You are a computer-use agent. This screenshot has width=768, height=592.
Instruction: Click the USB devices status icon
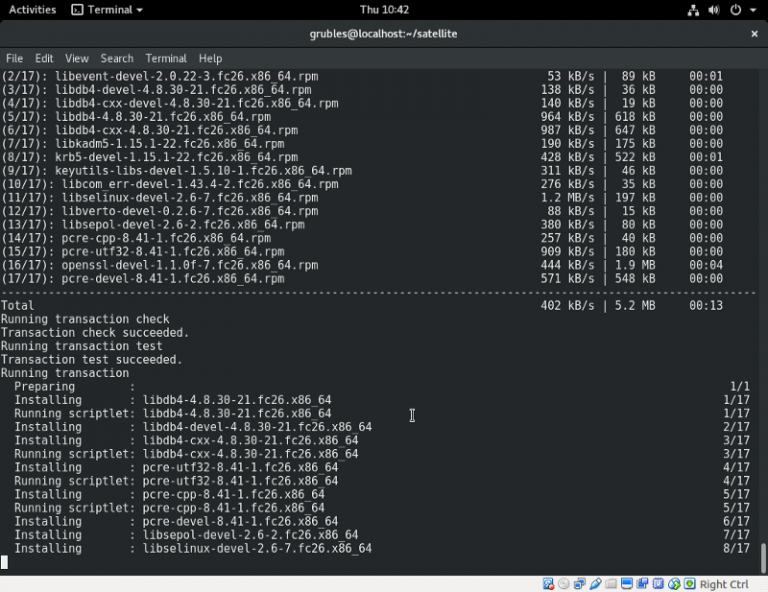(x=596, y=584)
